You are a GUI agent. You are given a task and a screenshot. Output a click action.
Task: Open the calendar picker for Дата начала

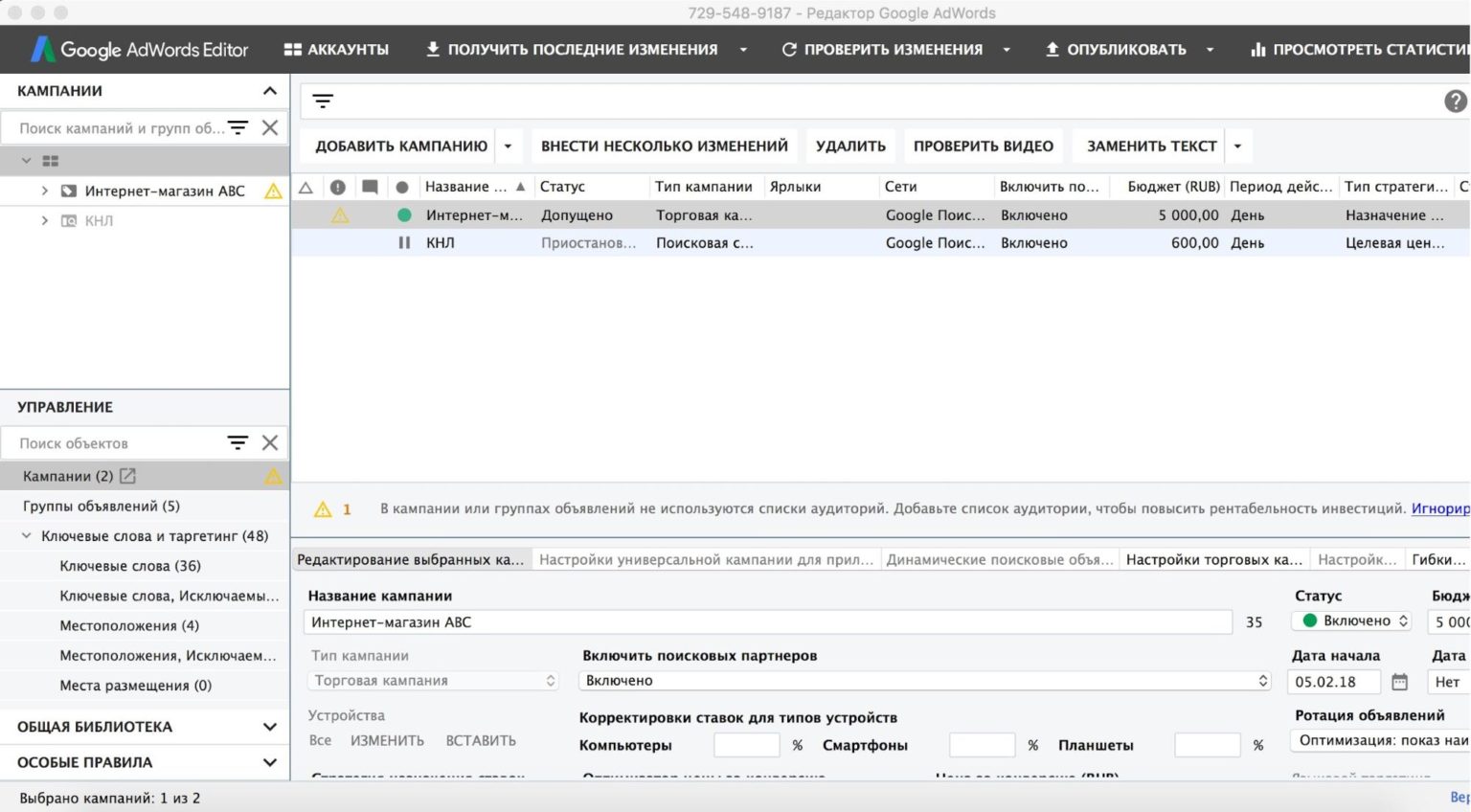[1399, 682]
